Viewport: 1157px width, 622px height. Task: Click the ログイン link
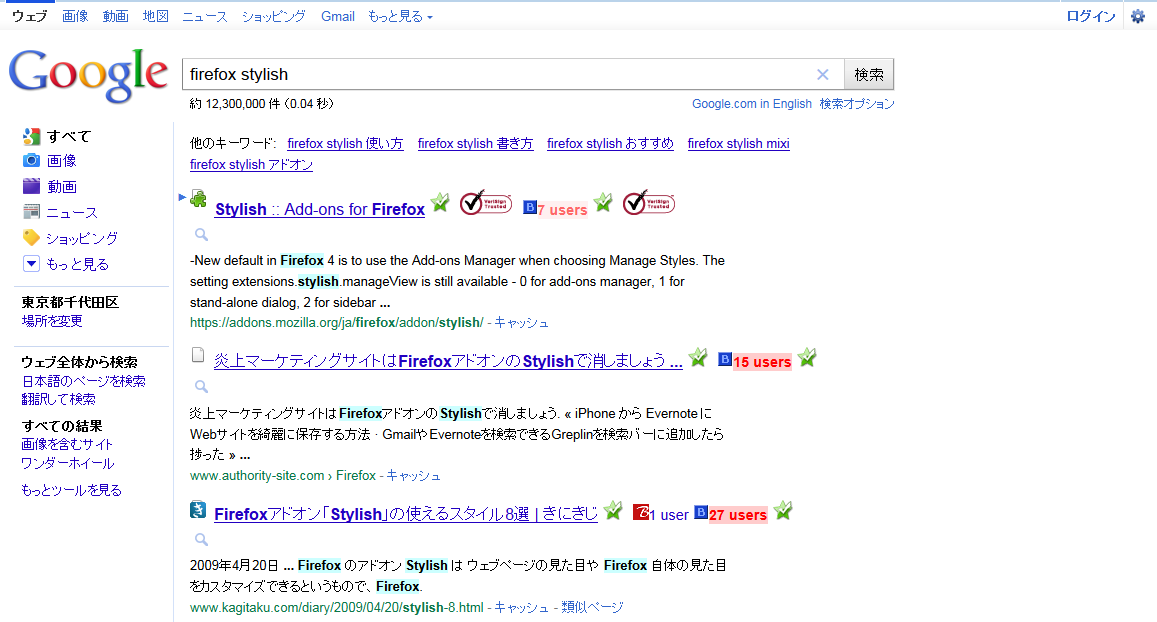tap(1091, 16)
